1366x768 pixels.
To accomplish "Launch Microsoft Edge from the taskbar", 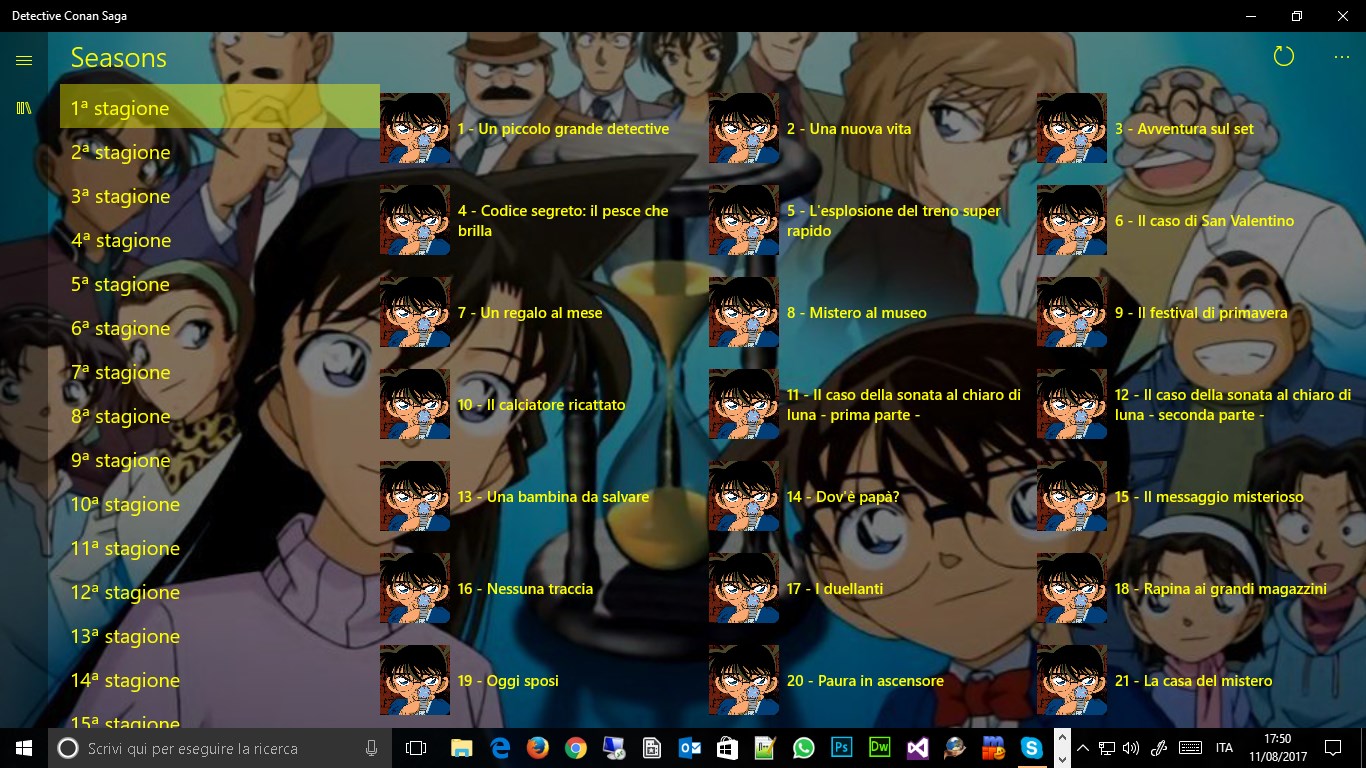I will pos(500,748).
